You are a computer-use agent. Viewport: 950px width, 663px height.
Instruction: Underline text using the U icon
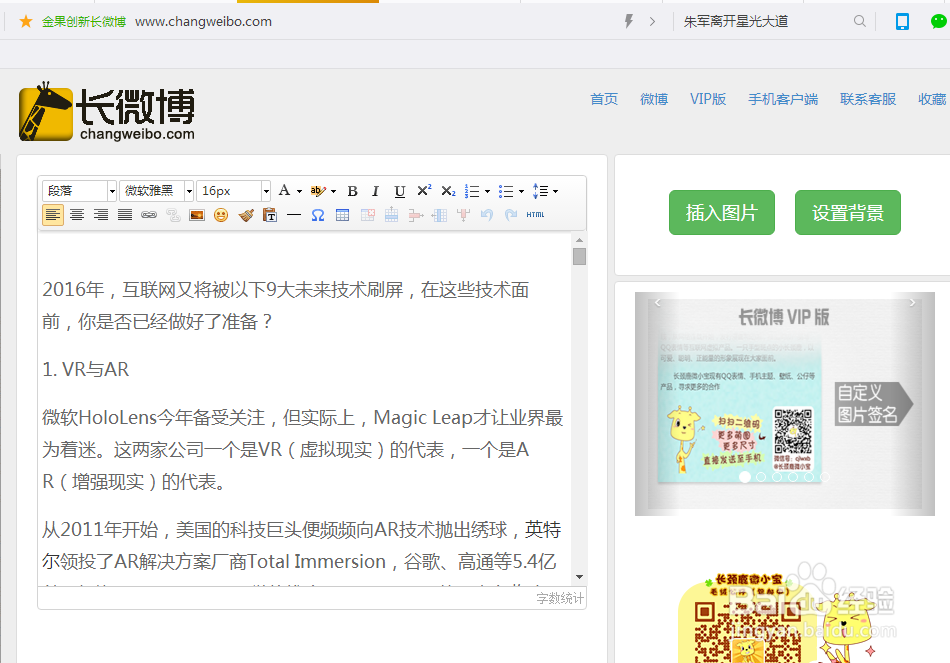pyautogui.click(x=399, y=192)
